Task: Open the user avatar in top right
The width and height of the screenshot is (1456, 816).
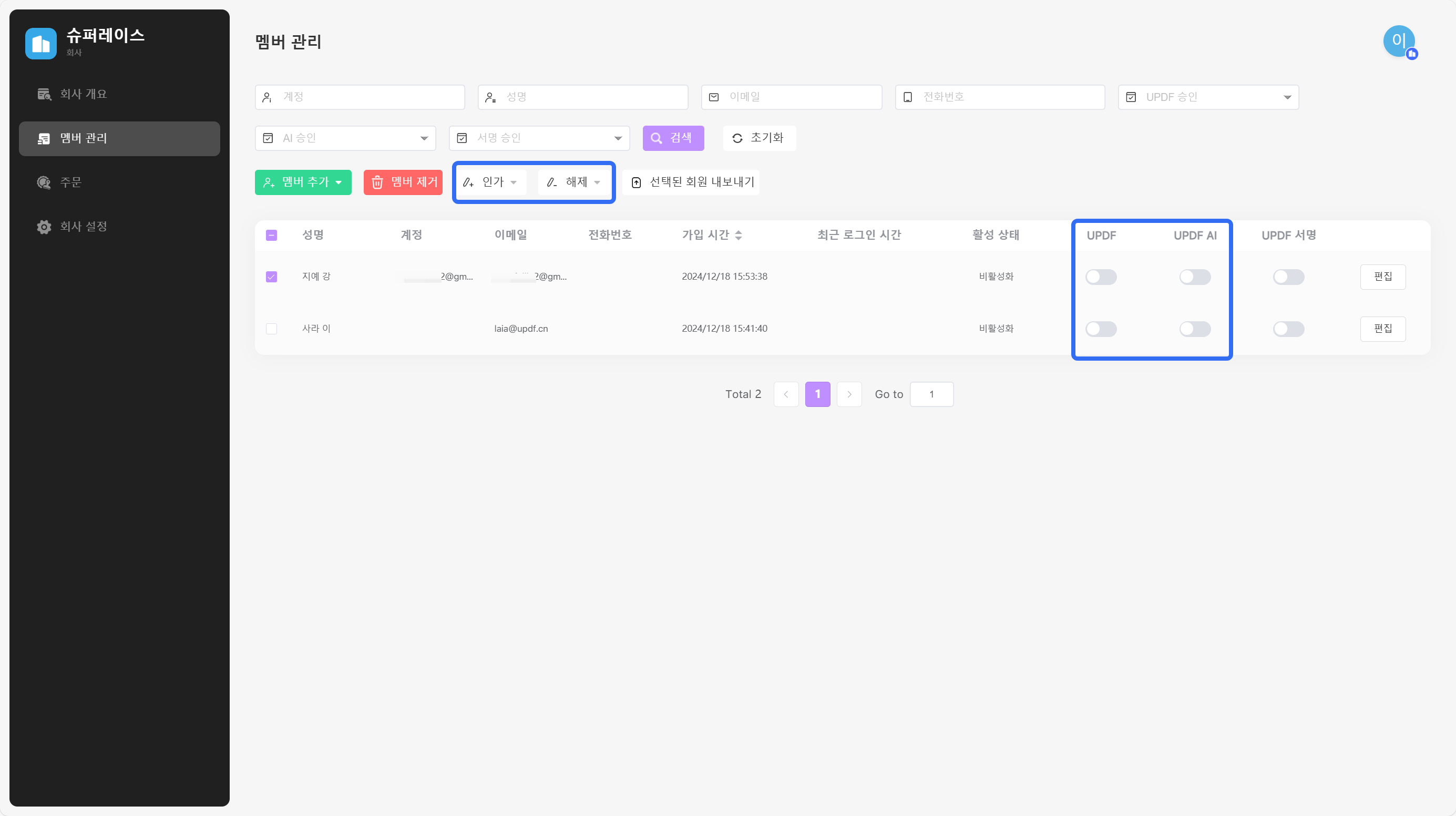Action: coord(1399,42)
